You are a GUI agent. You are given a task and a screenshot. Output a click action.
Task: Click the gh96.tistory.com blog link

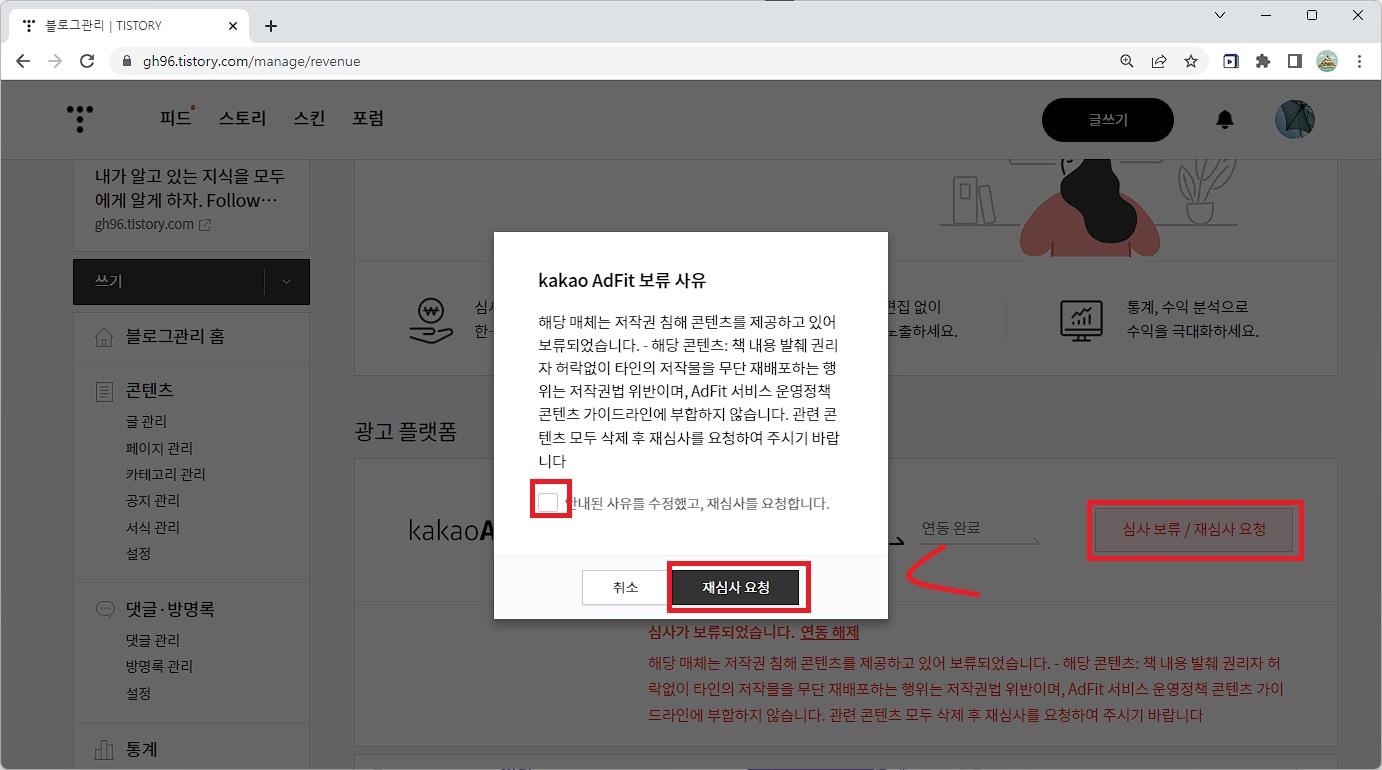(x=144, y=225)
